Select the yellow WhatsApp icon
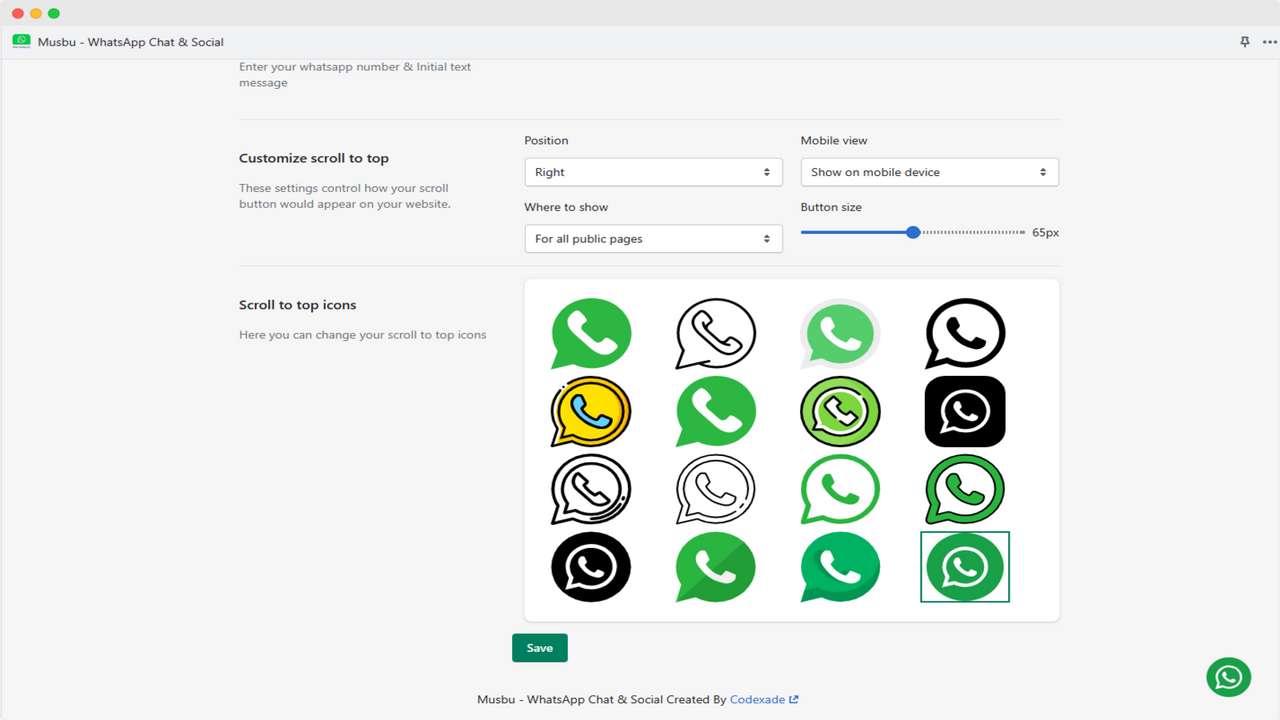 point(591,411)
